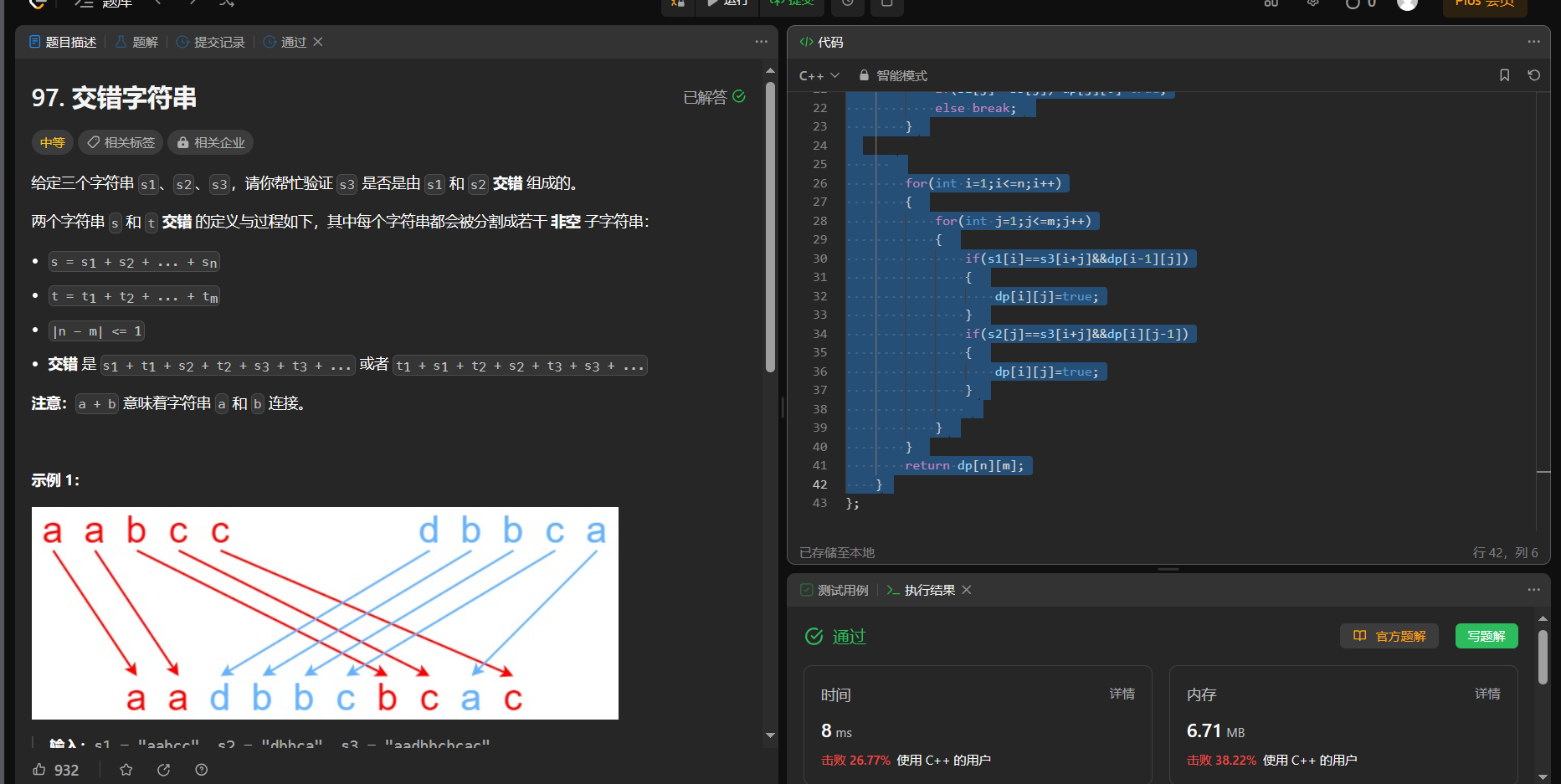Click line number 42 in the gutter
The width and height of the screenshot is (1561, 784).
pyautogui.click(x=819, y=484)
